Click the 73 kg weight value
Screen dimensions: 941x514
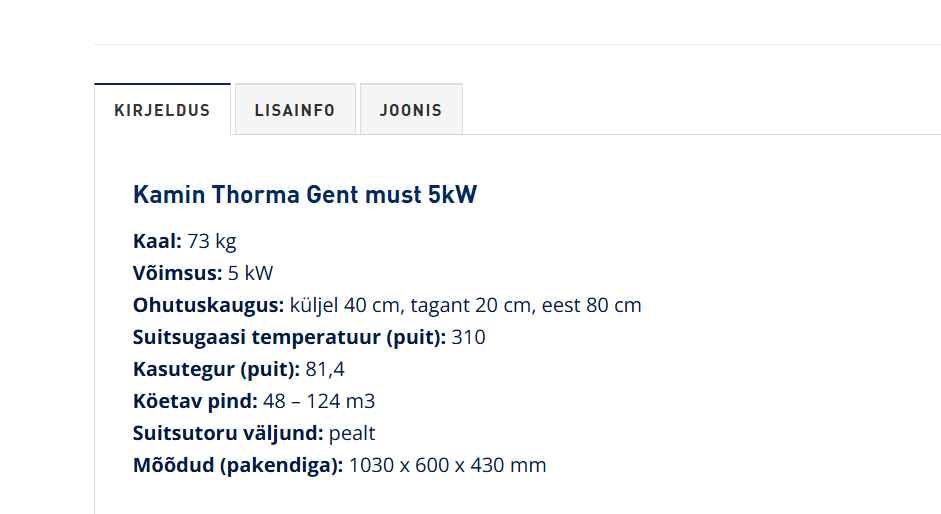click(211, 241)
